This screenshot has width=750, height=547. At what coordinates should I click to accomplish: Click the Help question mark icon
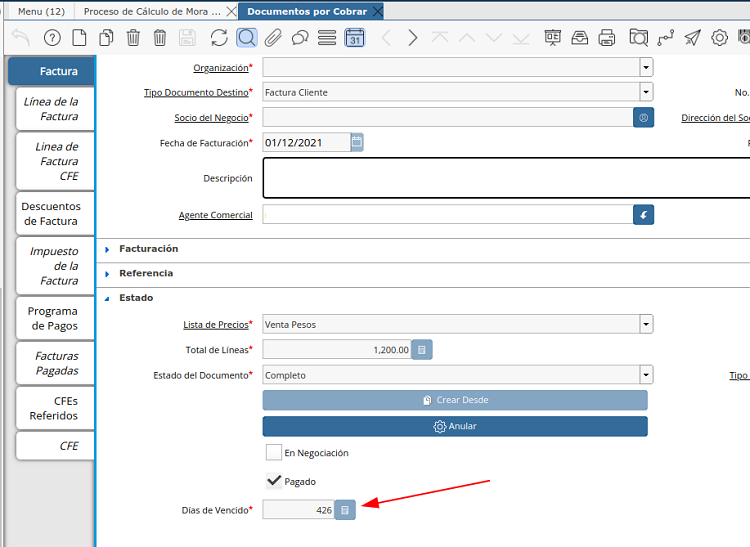click(52, 38)
